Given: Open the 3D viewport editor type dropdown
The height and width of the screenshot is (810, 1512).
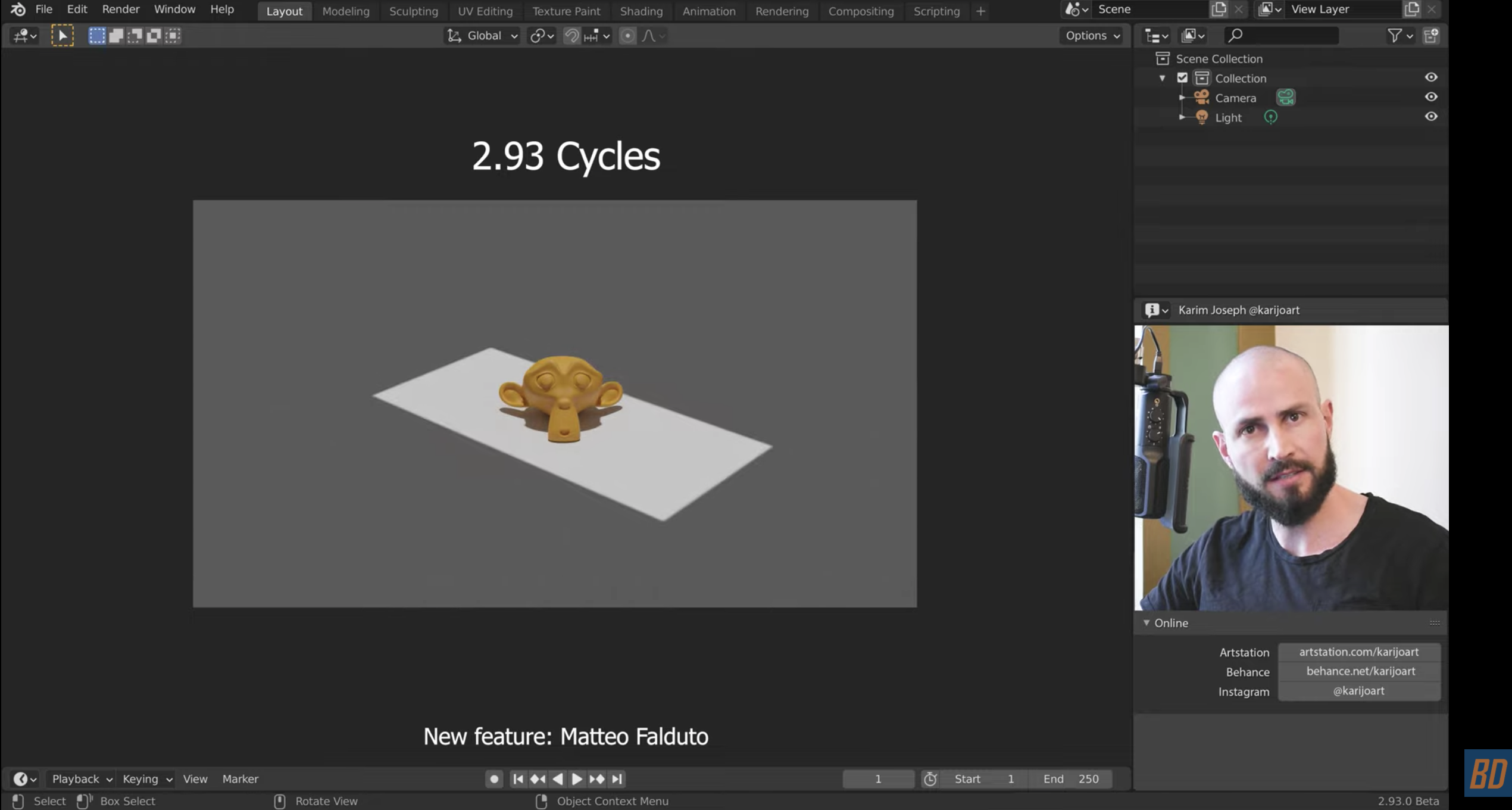Looking at the screenshot, I should (x=24, y=36).
